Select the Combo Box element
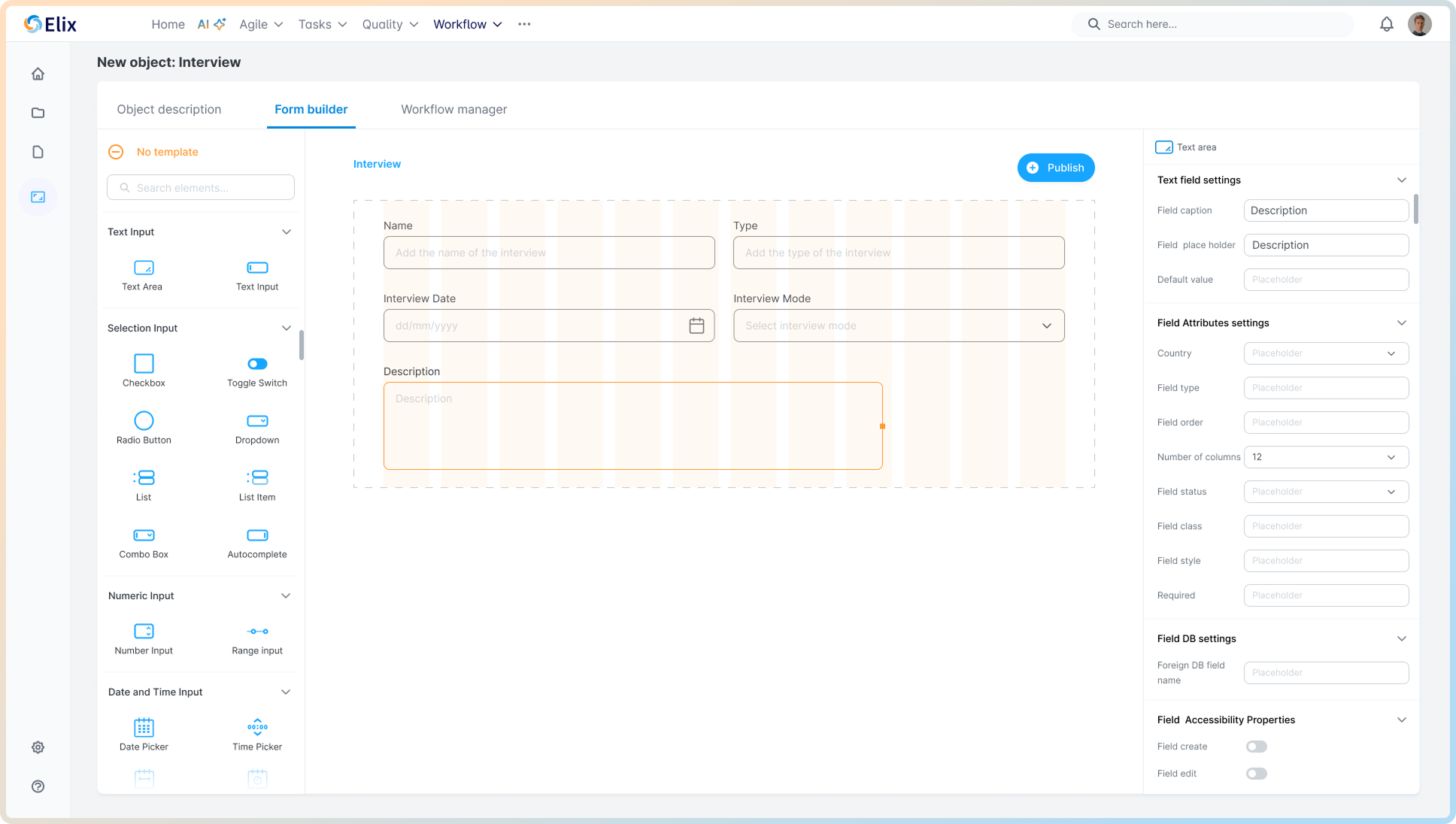This screenshot has height=824, width=1456. 143,541
